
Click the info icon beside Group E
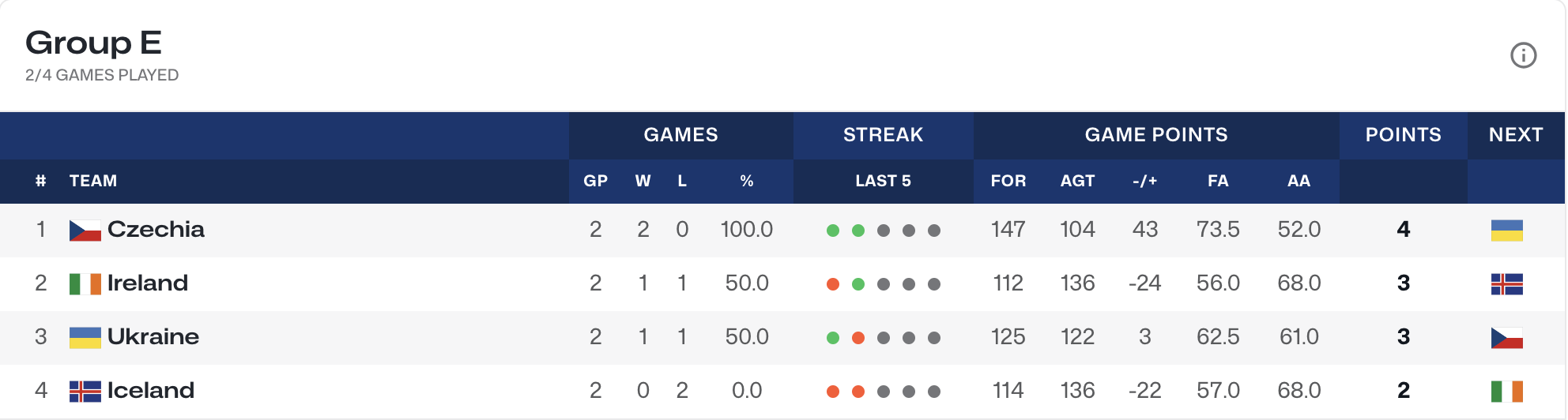tap(1523, 55)
